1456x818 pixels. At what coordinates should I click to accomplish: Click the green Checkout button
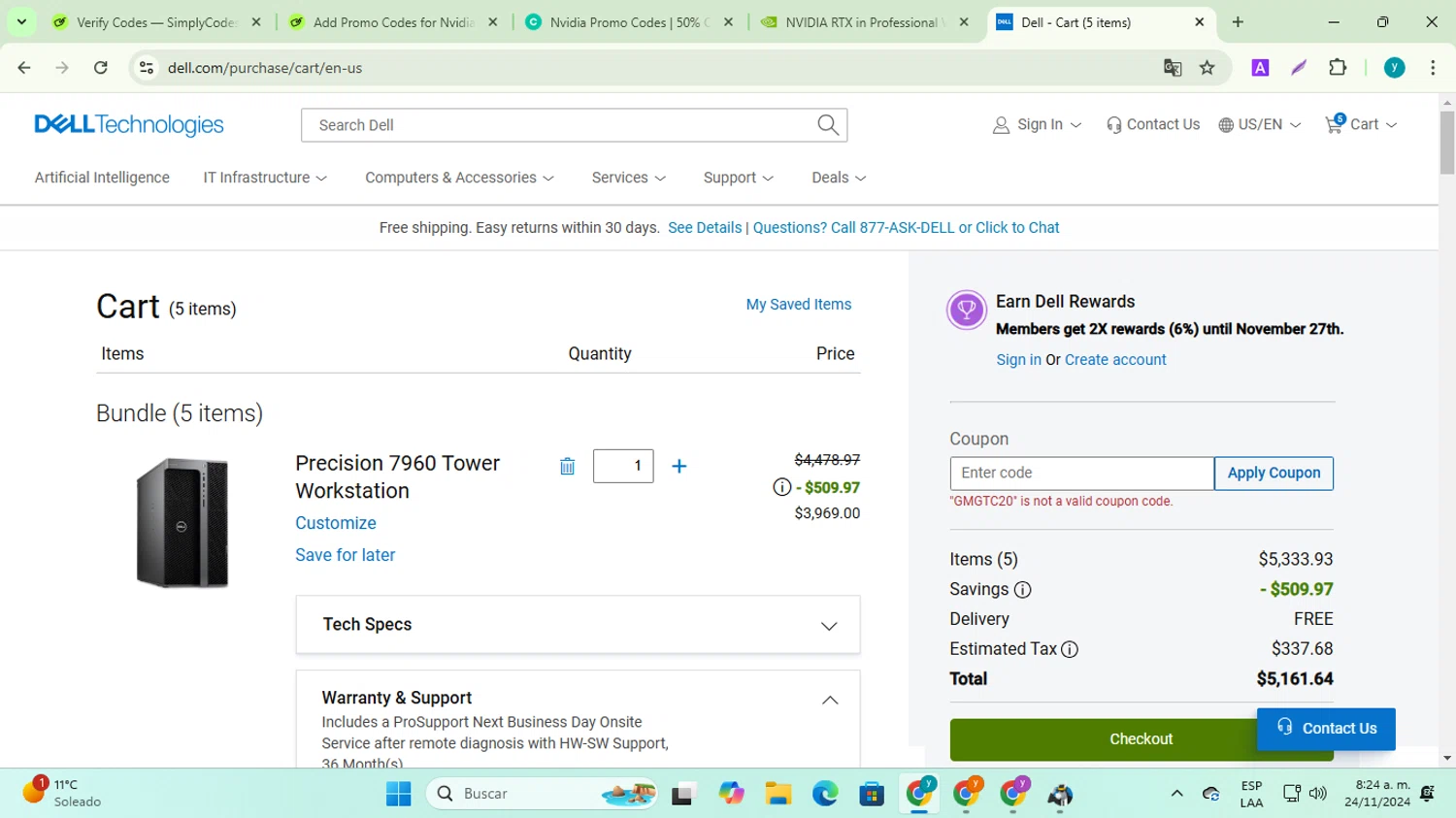(x=1142, y=739)
